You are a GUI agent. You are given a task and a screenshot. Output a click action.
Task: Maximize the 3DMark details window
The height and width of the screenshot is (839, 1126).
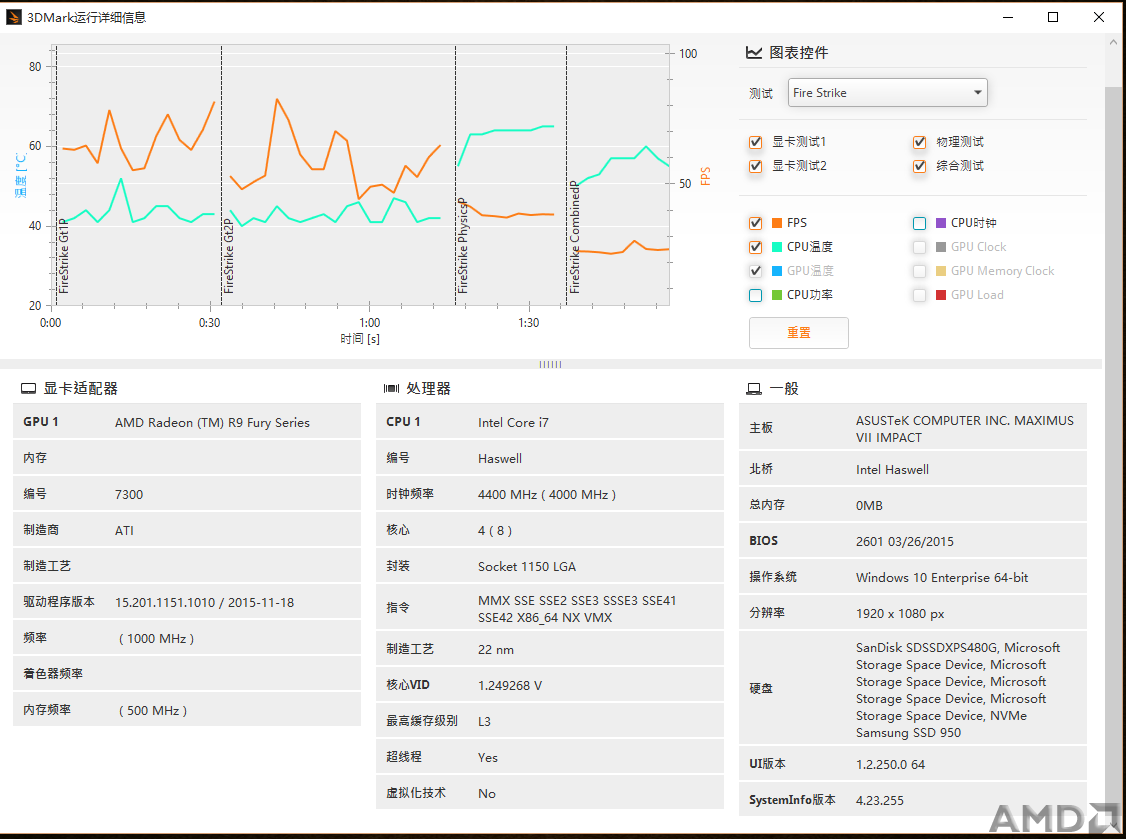coord(1053,17)
